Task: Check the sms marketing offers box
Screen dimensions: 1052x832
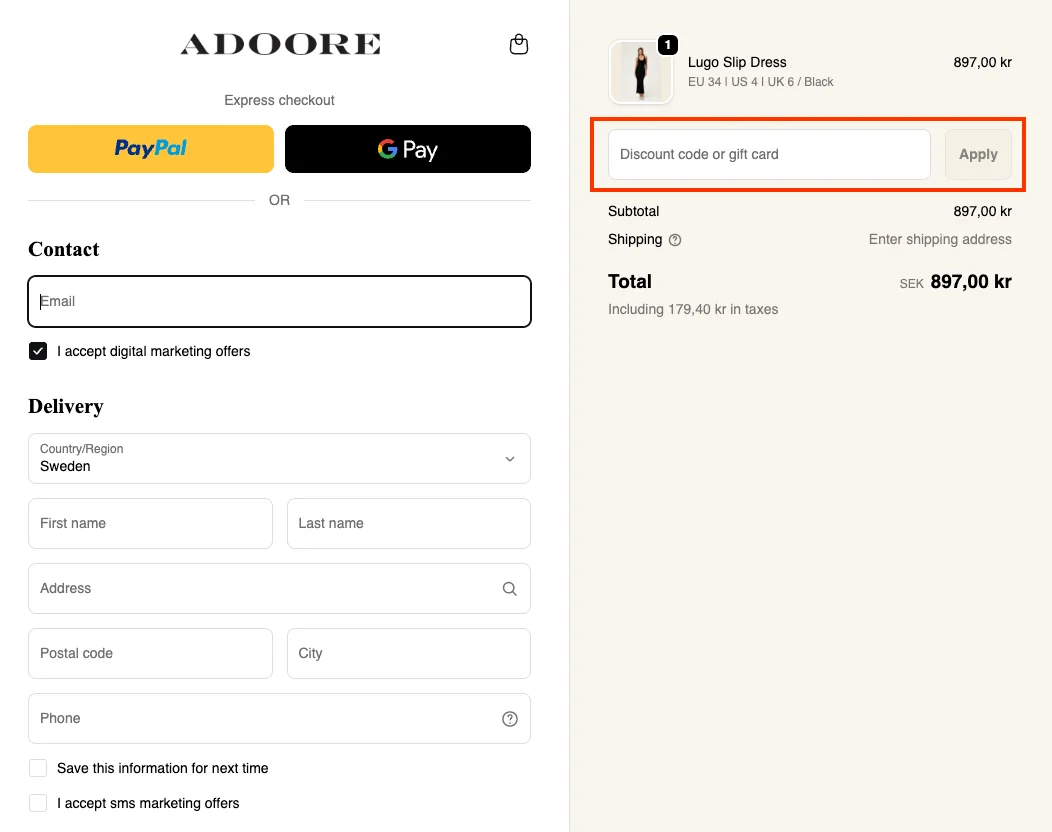Action: pos(38,803)
